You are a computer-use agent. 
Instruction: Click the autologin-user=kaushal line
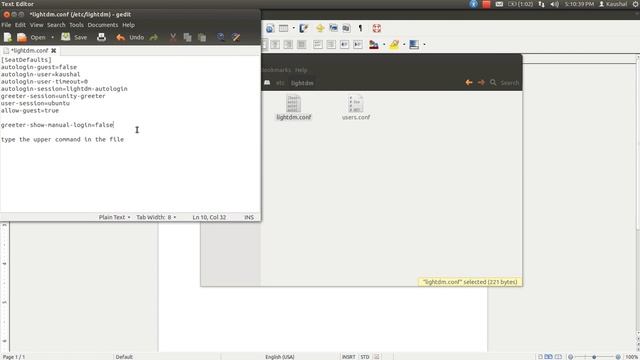pyautogui.click(x=40, y=74)
